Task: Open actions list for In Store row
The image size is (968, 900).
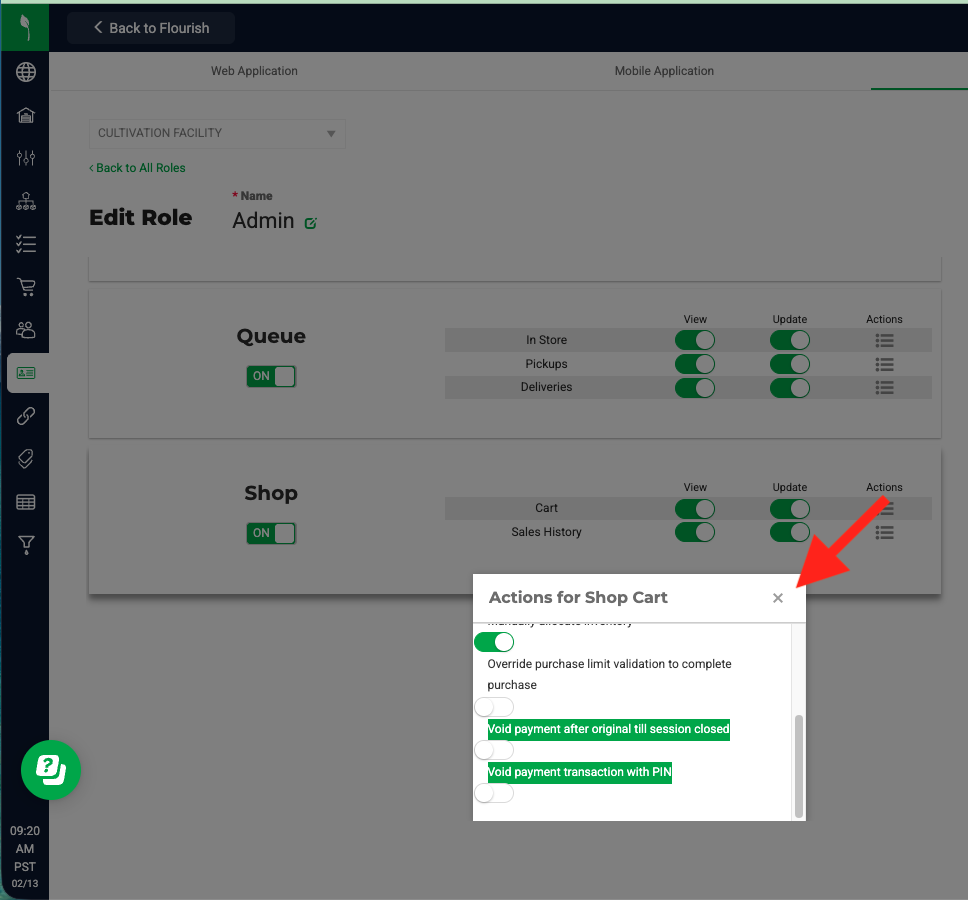Action: 884,340
